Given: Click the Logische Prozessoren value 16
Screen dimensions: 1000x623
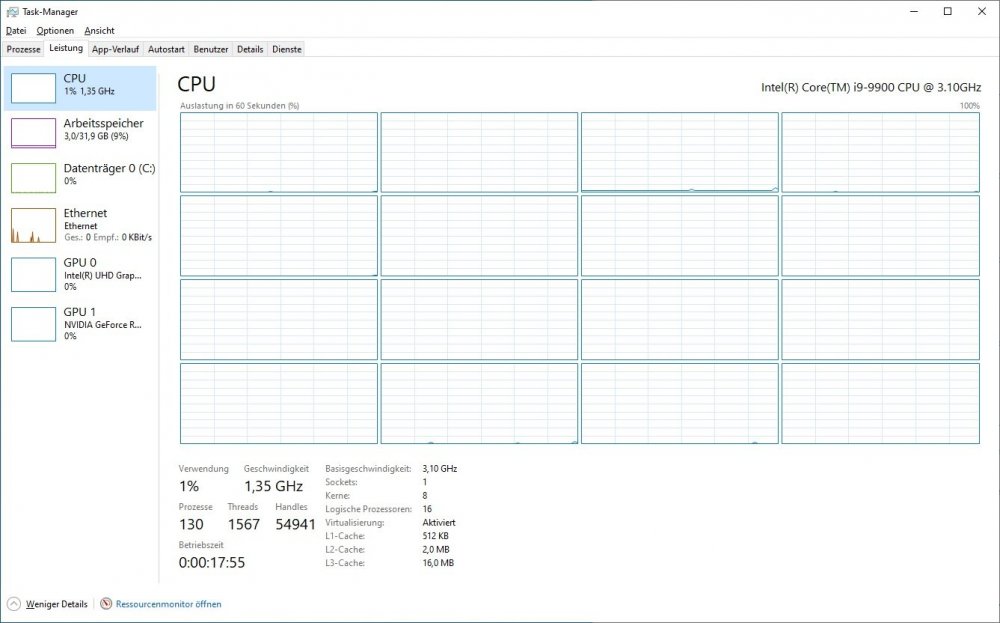Looking at the screenshot, I should [x=427, y=509].
